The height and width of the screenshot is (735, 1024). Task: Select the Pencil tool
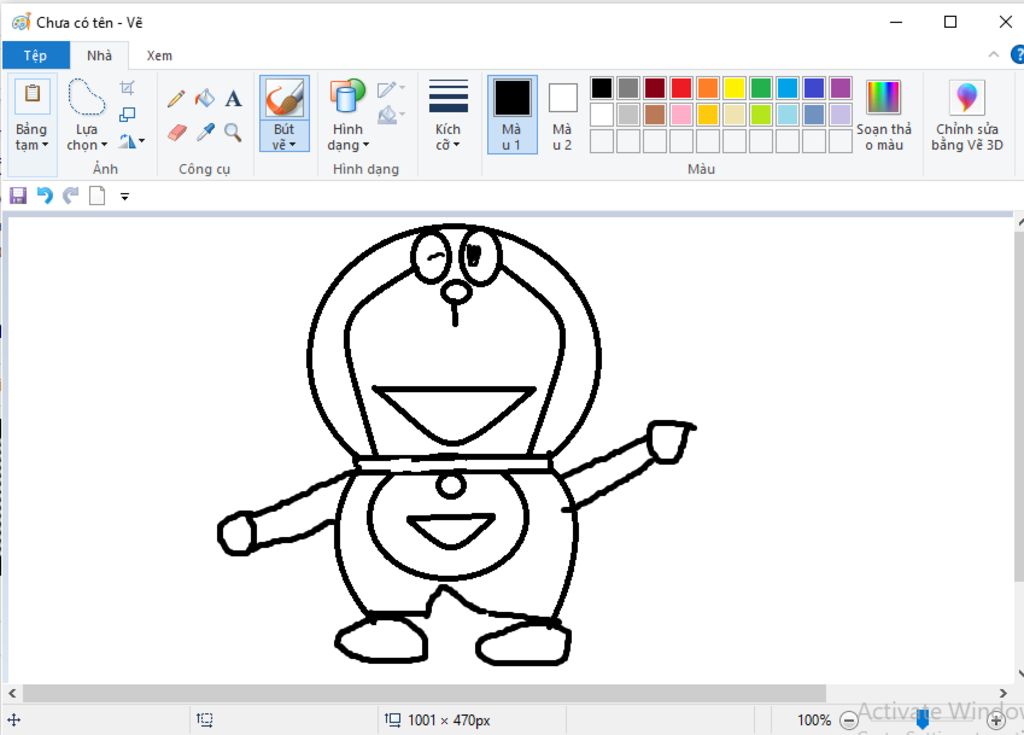[x=176, y=99]
